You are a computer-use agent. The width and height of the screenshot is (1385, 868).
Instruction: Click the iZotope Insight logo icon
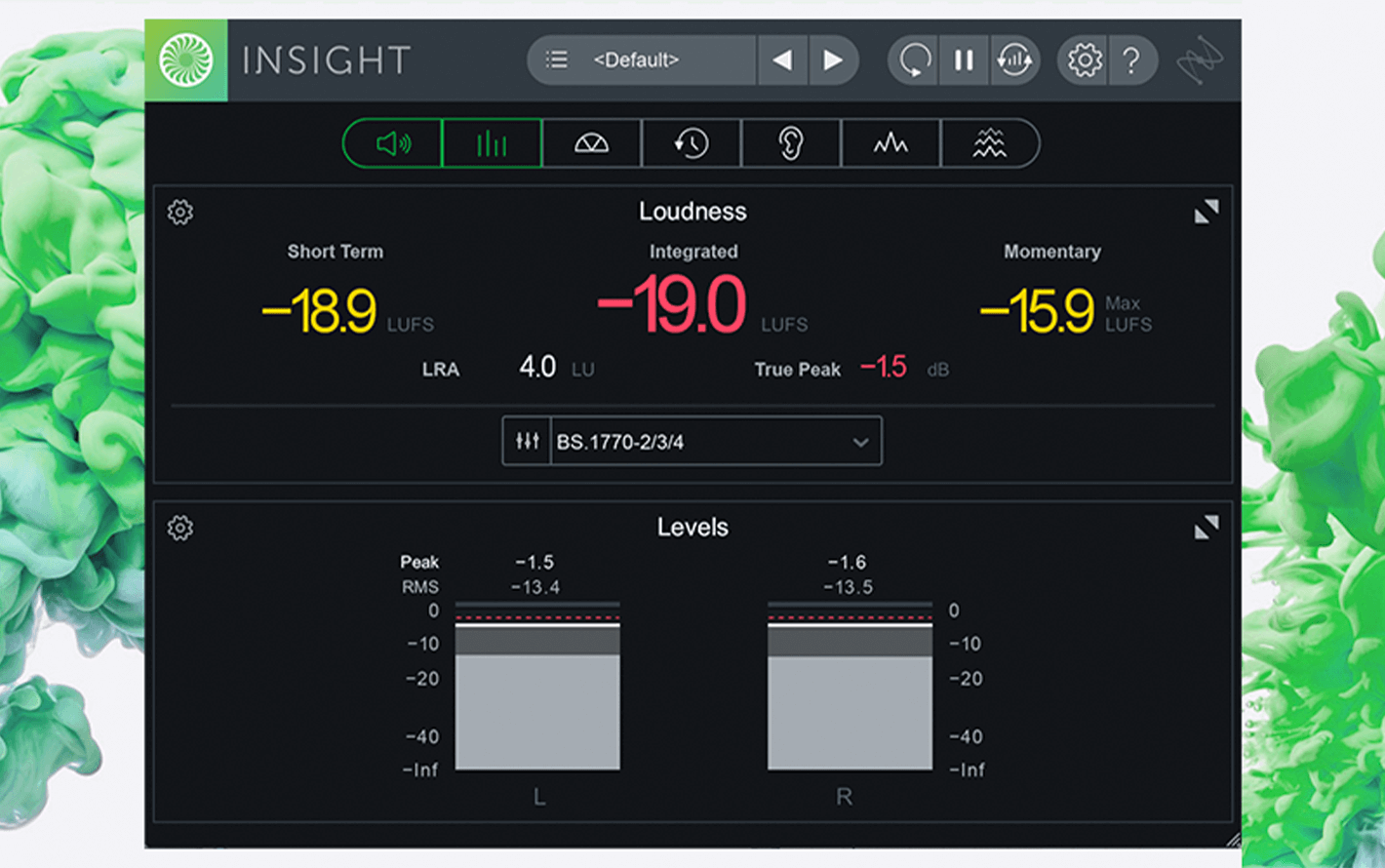(186, 60)
